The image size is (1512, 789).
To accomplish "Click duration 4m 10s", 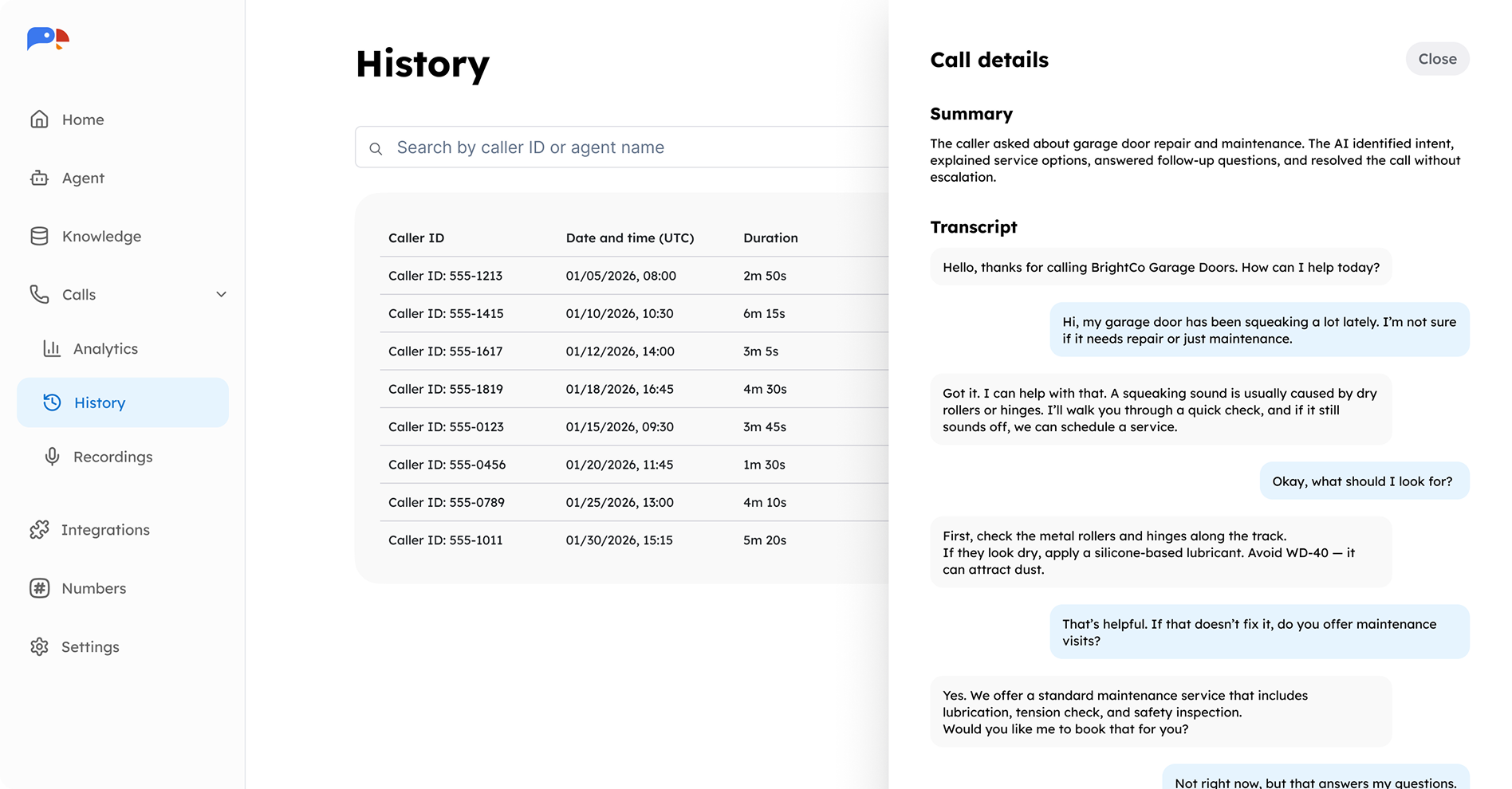I will click(x=765, y=502).
